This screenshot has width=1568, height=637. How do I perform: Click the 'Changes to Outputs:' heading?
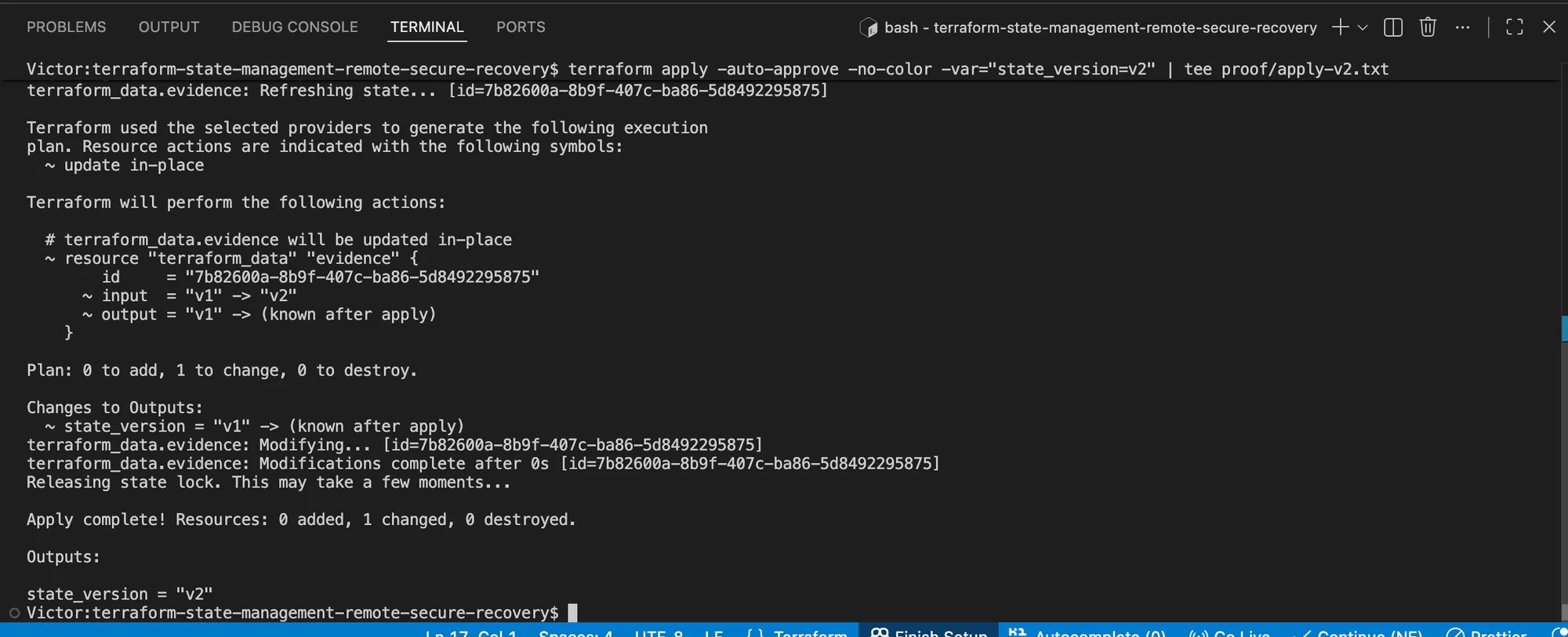coord(114,407)
